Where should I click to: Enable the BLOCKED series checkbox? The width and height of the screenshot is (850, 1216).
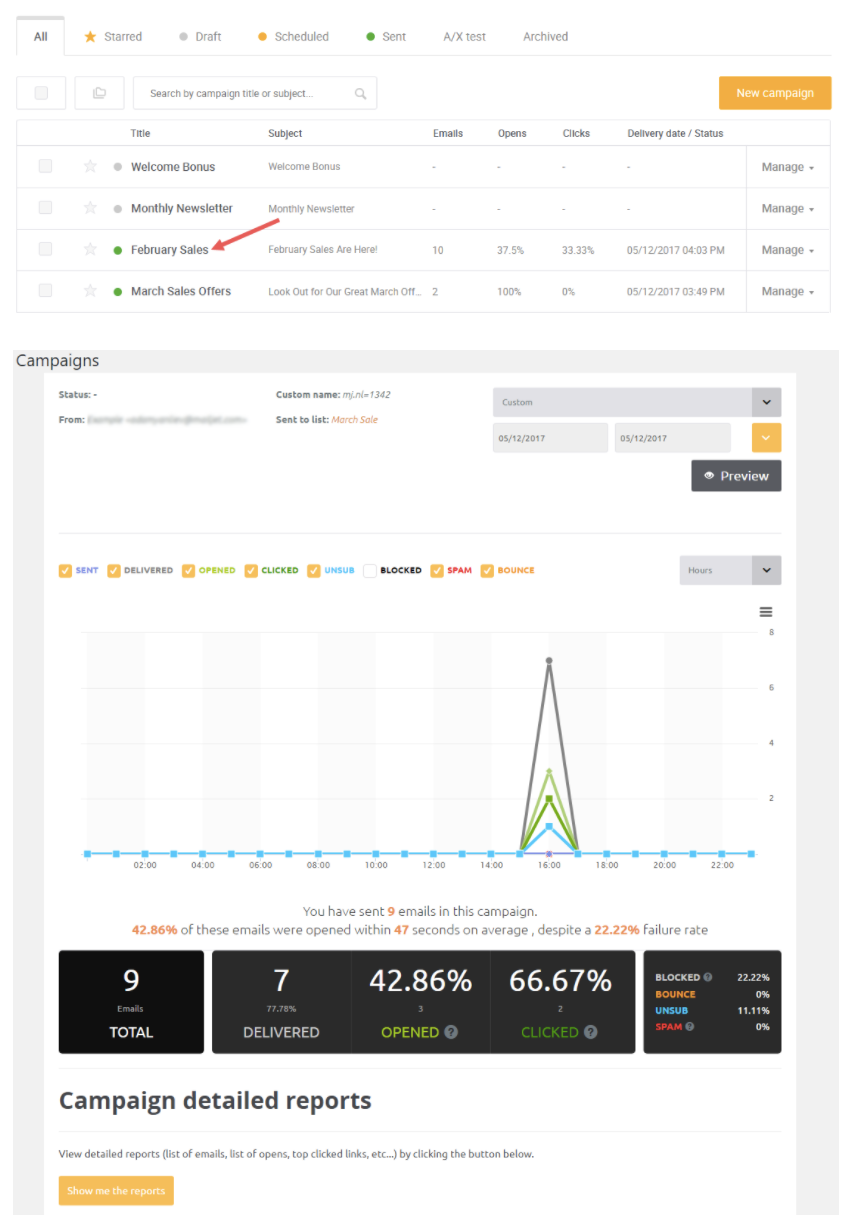(370, 571)
